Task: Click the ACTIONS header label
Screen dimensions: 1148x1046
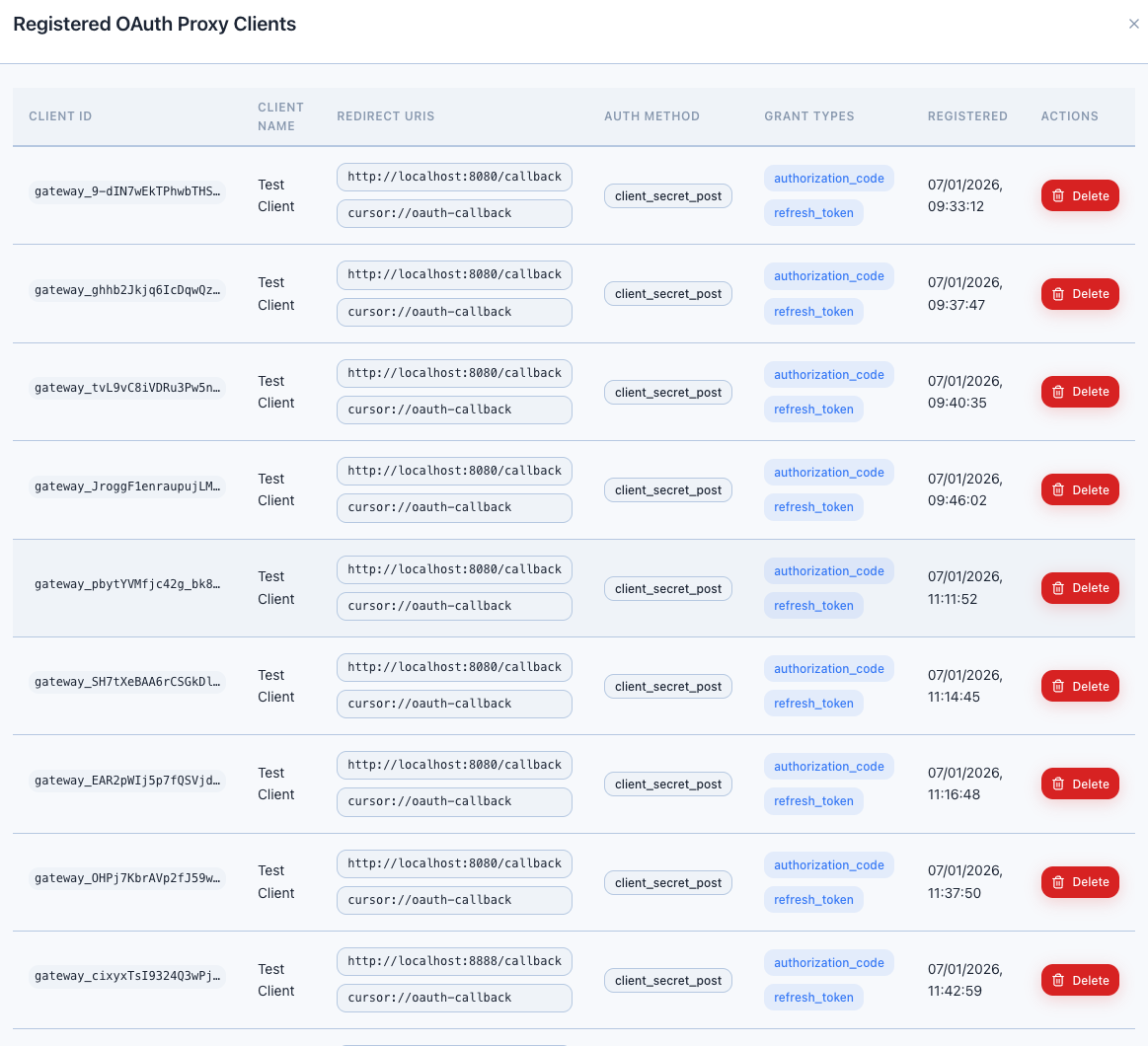Action: point(1069,115)
